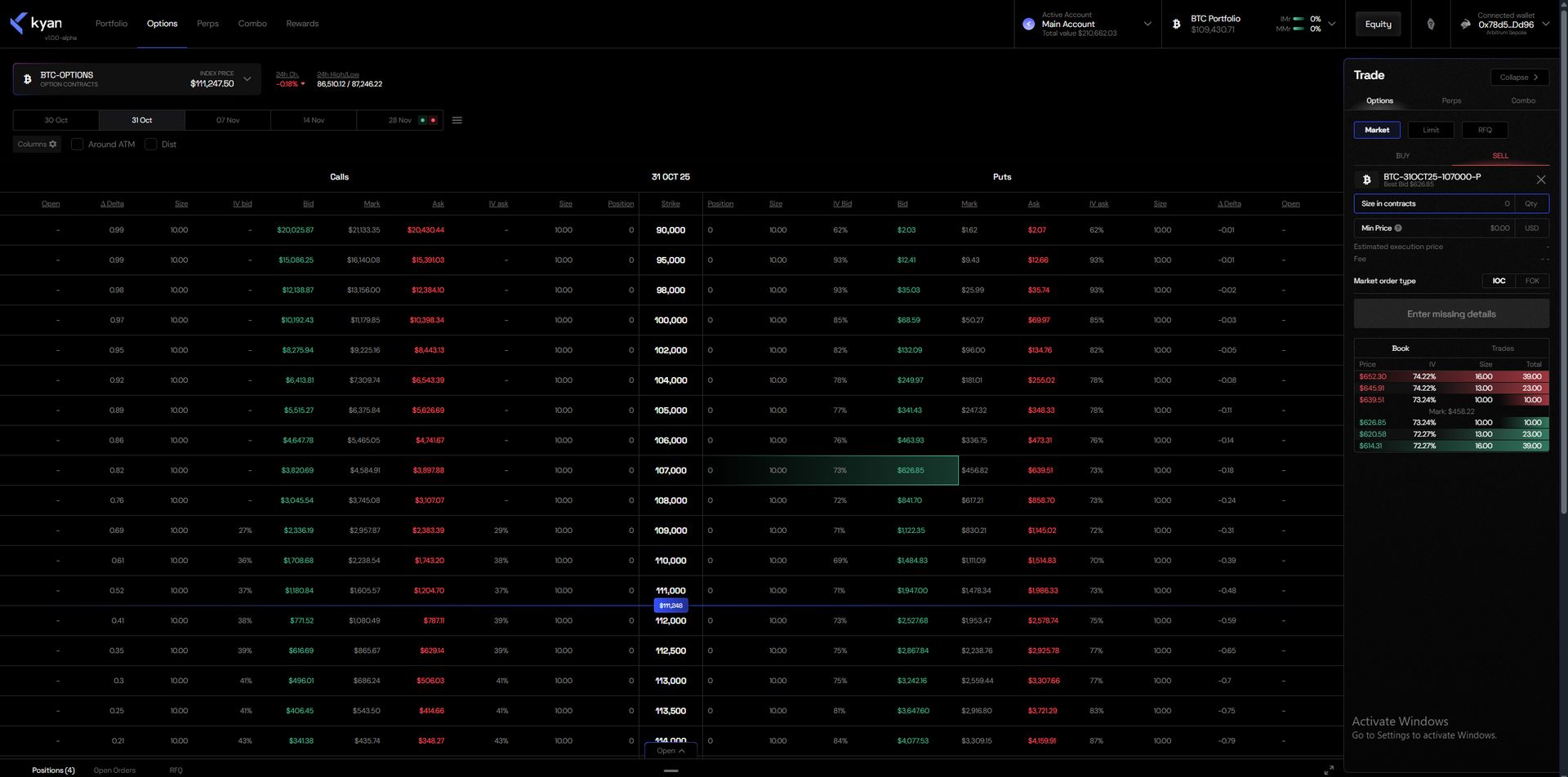Screen dimensions: 1568x777
Task: Click the Equity button
Action: point(1378,24)
